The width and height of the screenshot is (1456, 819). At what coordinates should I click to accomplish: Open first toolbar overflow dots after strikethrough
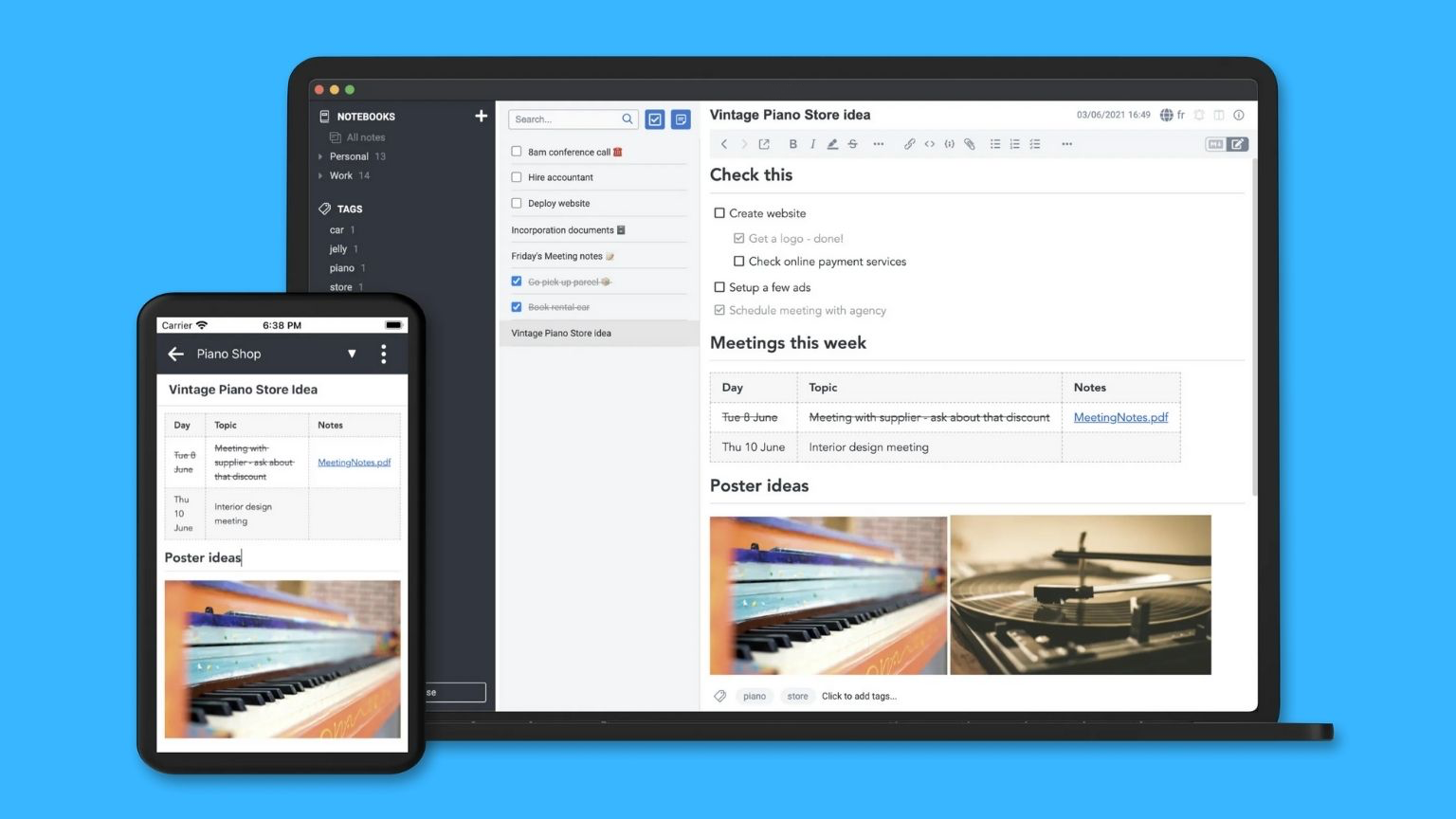pos(879,144)
